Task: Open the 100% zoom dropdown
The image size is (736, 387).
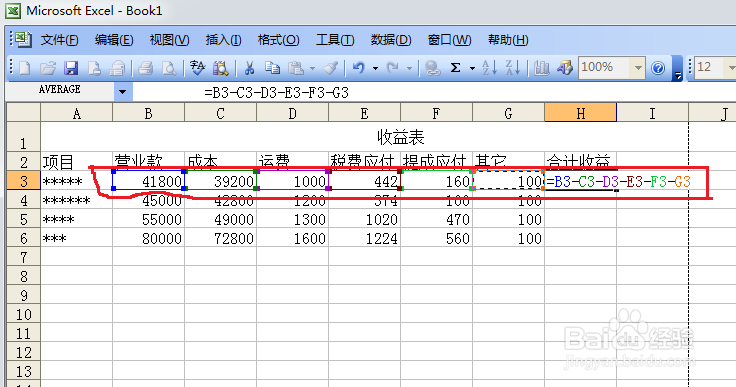Action: (x=638, y=68)
